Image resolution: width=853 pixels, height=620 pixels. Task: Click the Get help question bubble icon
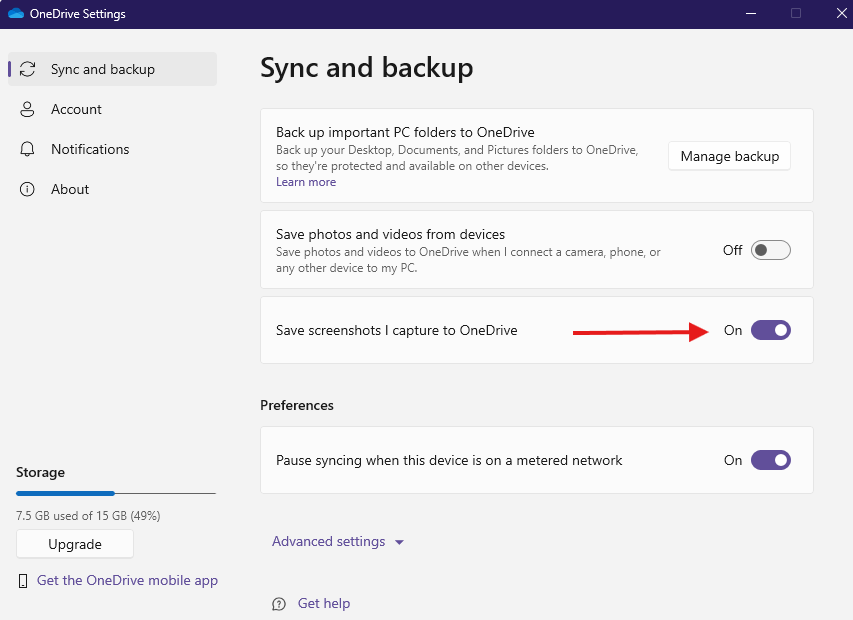(279, 604)
